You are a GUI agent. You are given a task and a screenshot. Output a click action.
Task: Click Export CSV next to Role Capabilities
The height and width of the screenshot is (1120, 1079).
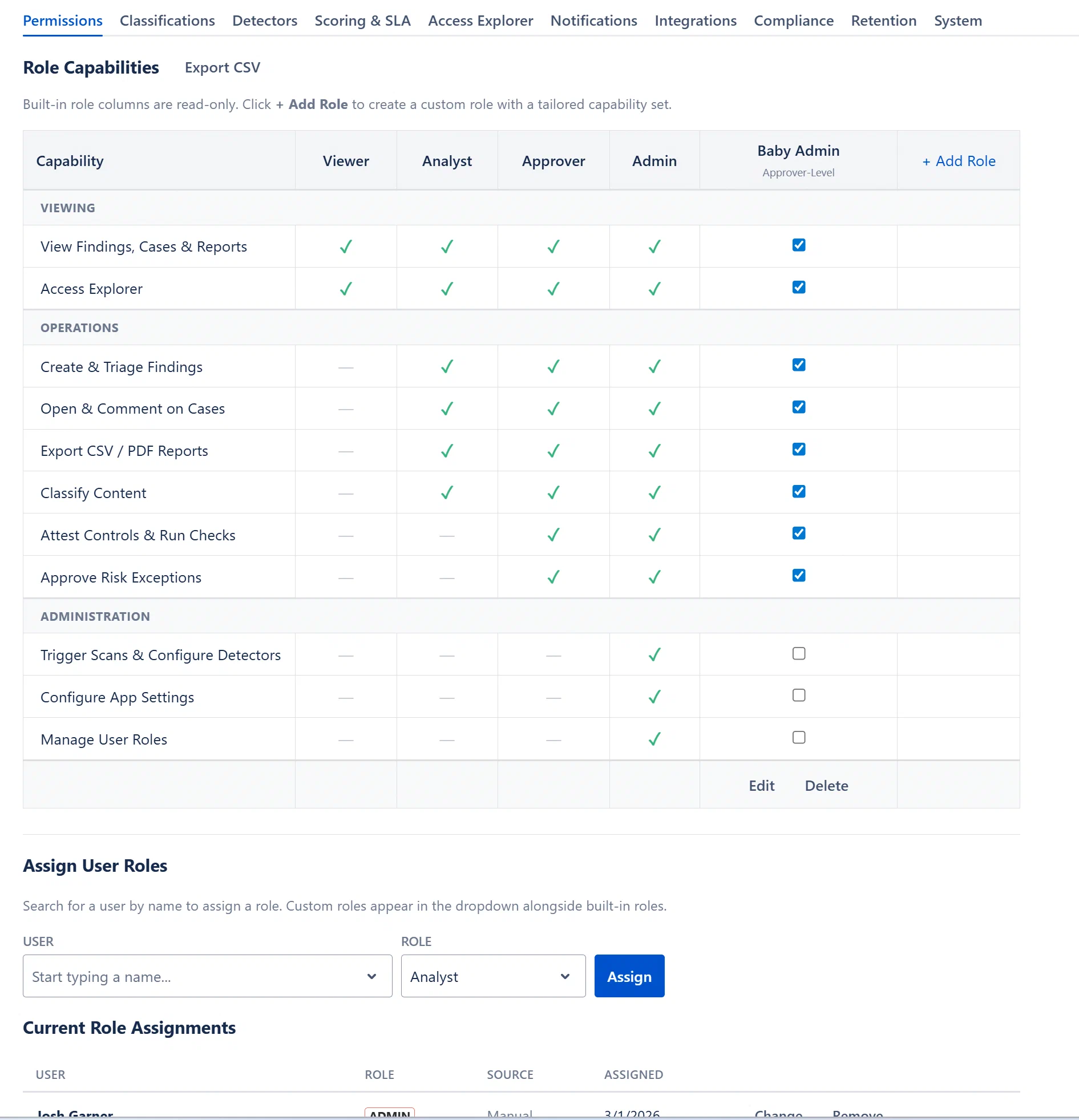click(x=223, y=67)
